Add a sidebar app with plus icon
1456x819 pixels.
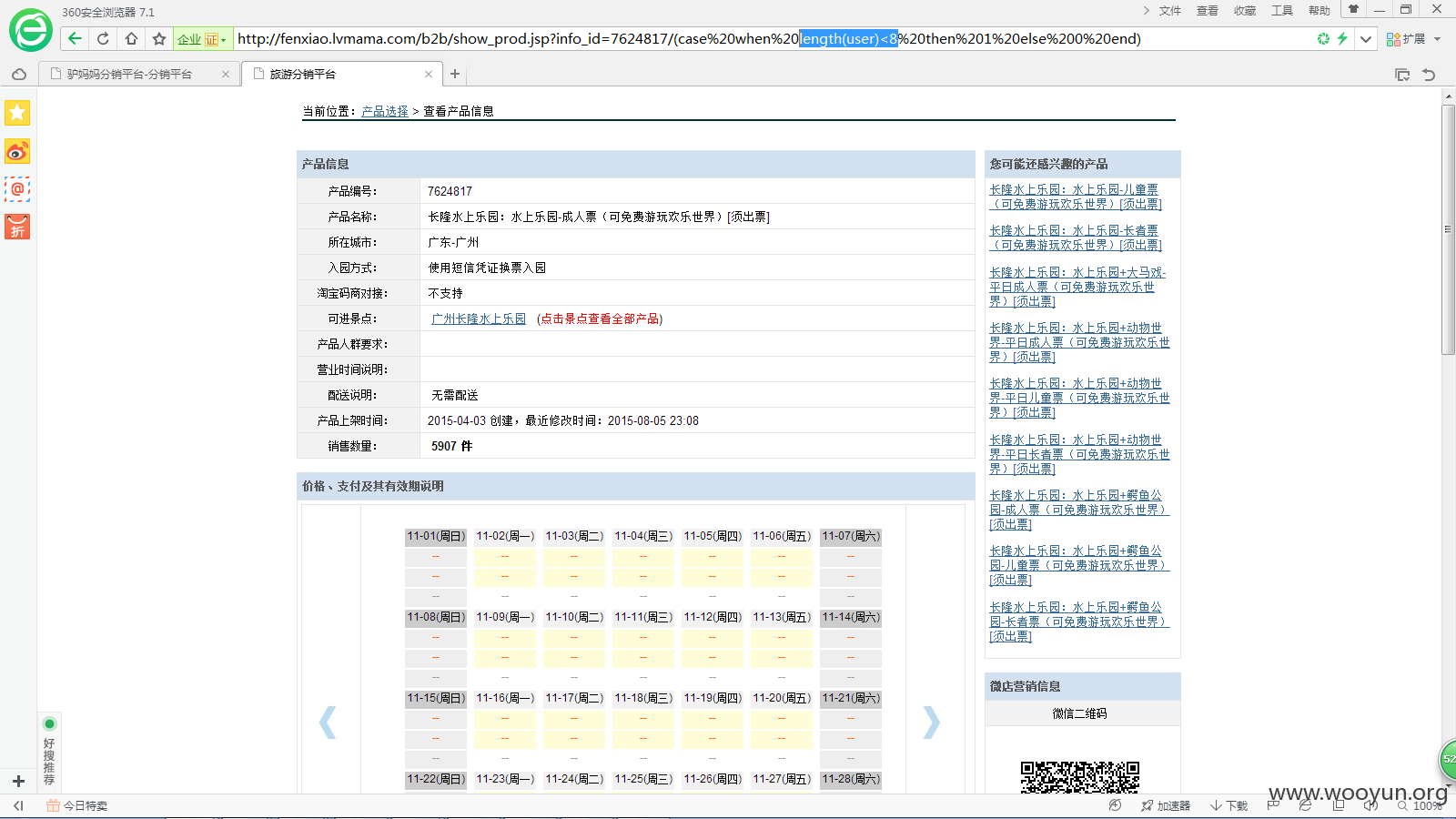[18, 781]
